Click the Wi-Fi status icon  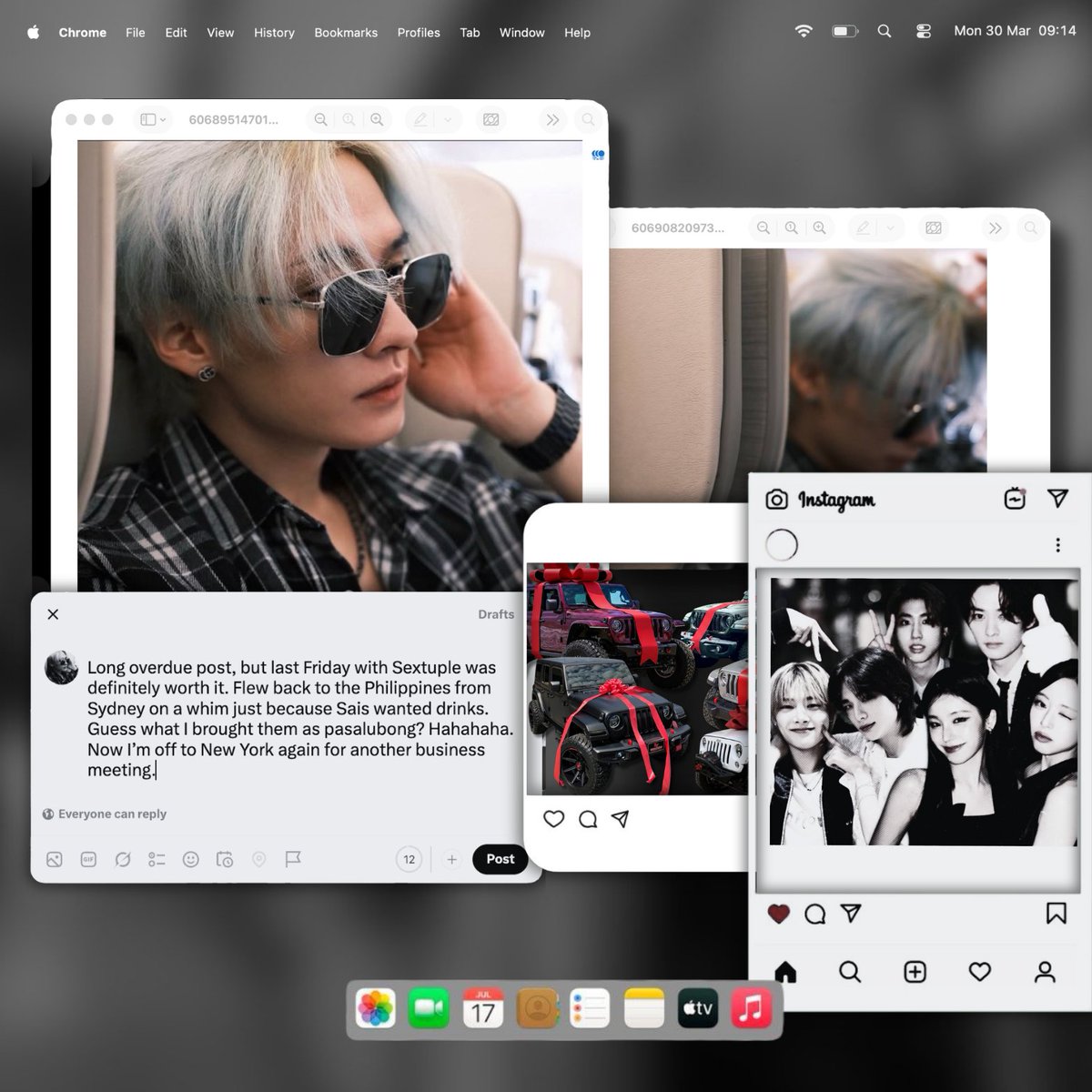[x=804, y=31]
